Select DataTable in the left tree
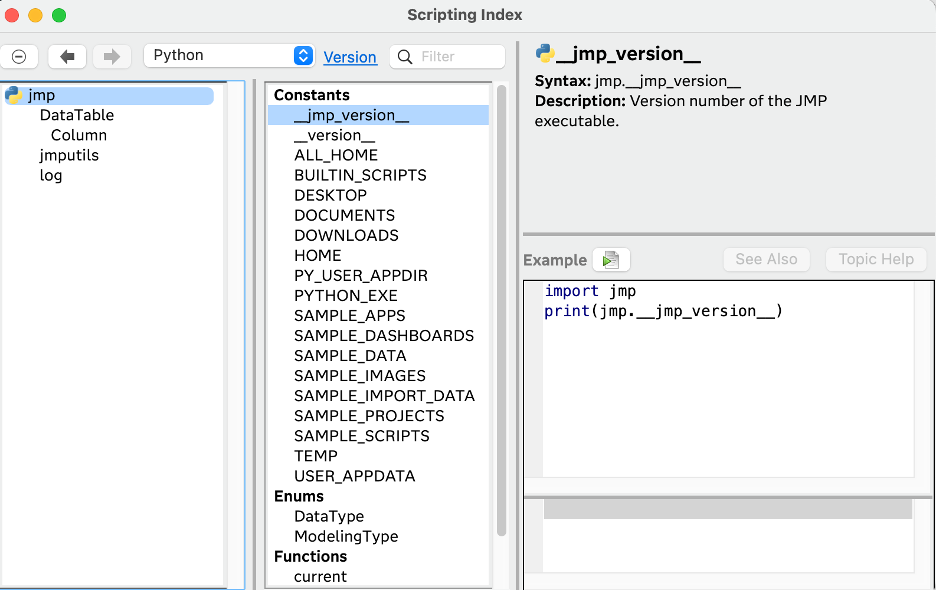Viewport: 936px width, 590px height. pos(77,115)
